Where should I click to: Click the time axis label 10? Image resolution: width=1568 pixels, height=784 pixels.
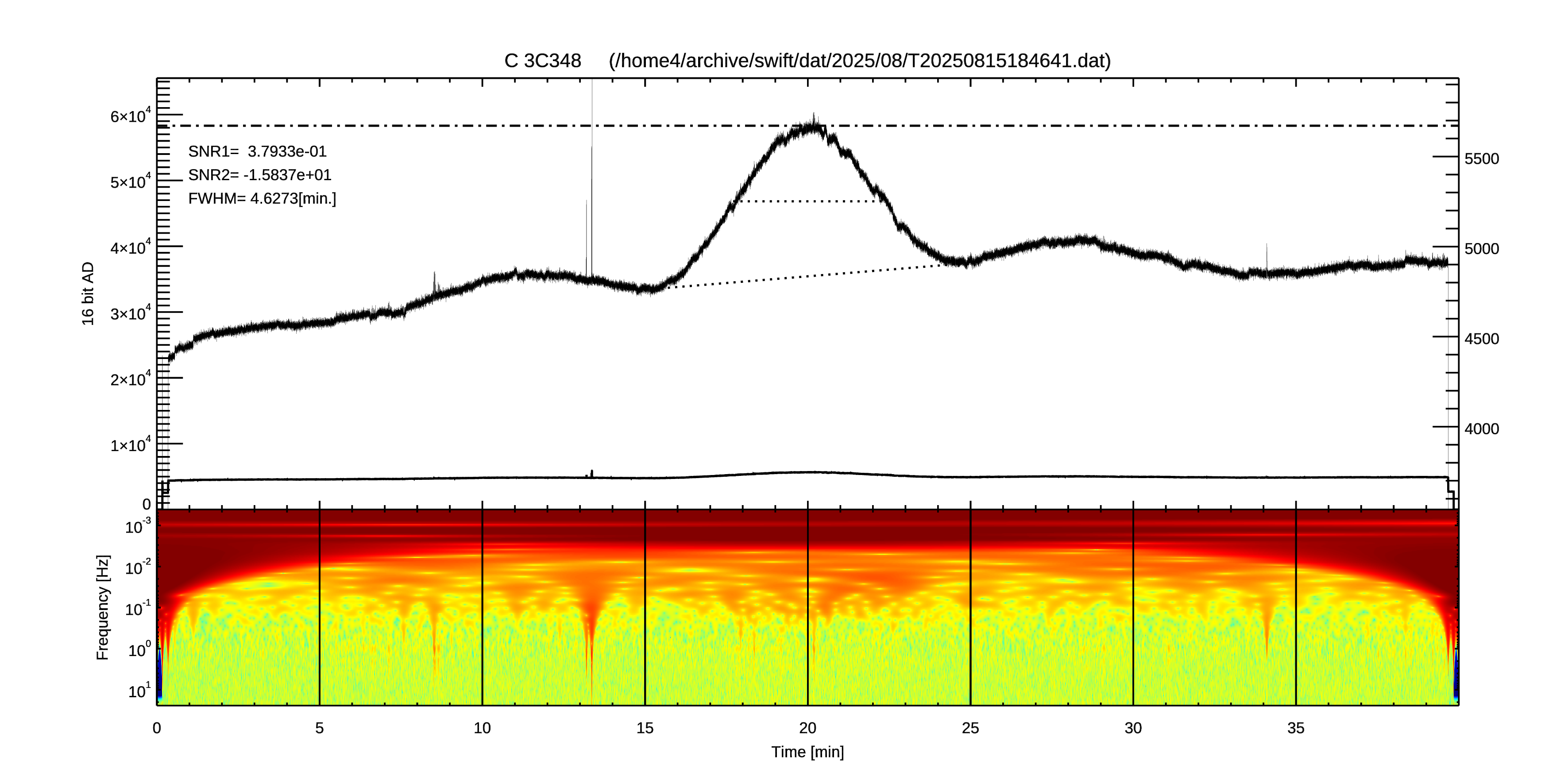[x=482, y=728]
